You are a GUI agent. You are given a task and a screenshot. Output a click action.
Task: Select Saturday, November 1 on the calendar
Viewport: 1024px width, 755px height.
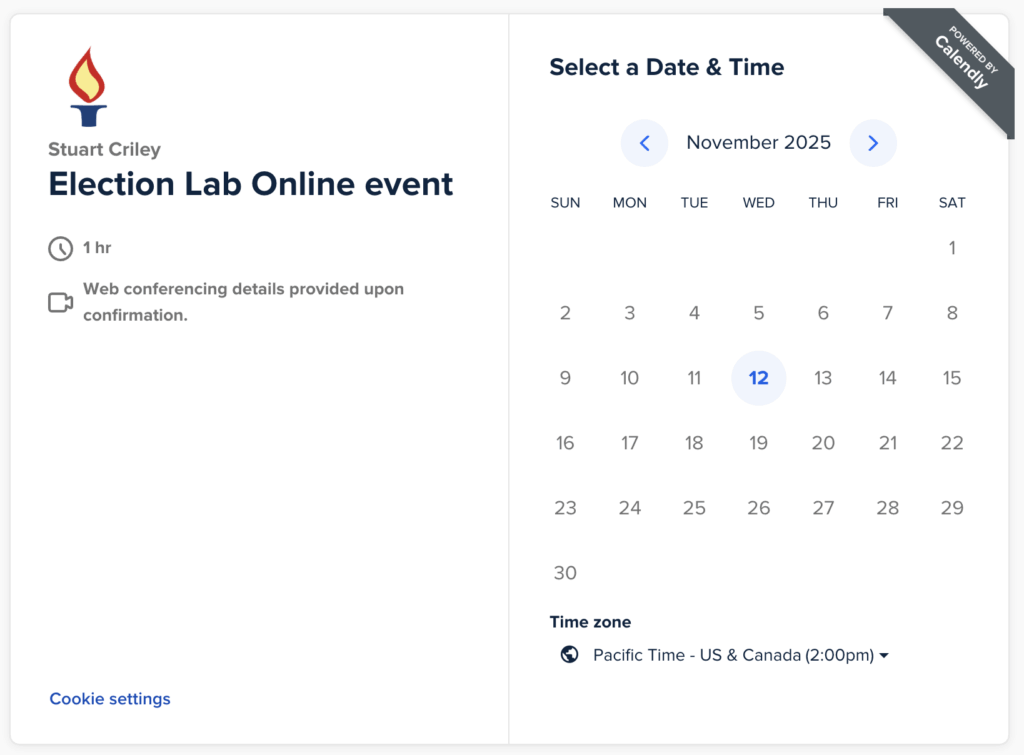click(x=951, y=248)
